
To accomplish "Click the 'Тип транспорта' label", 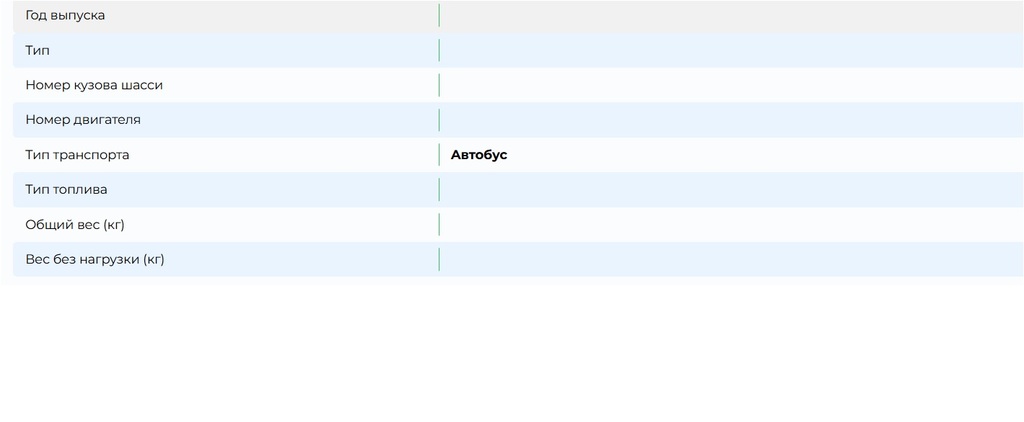I will tap(77, 155).
